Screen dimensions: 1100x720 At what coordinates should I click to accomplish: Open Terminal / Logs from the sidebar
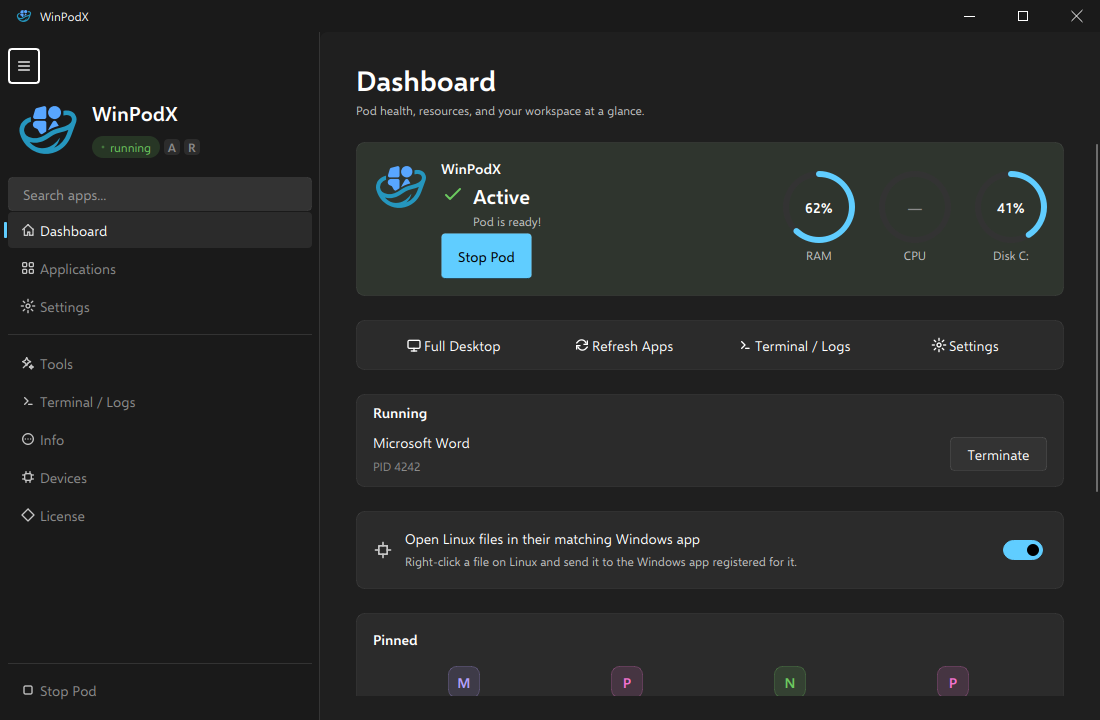(x=160, y=401)
